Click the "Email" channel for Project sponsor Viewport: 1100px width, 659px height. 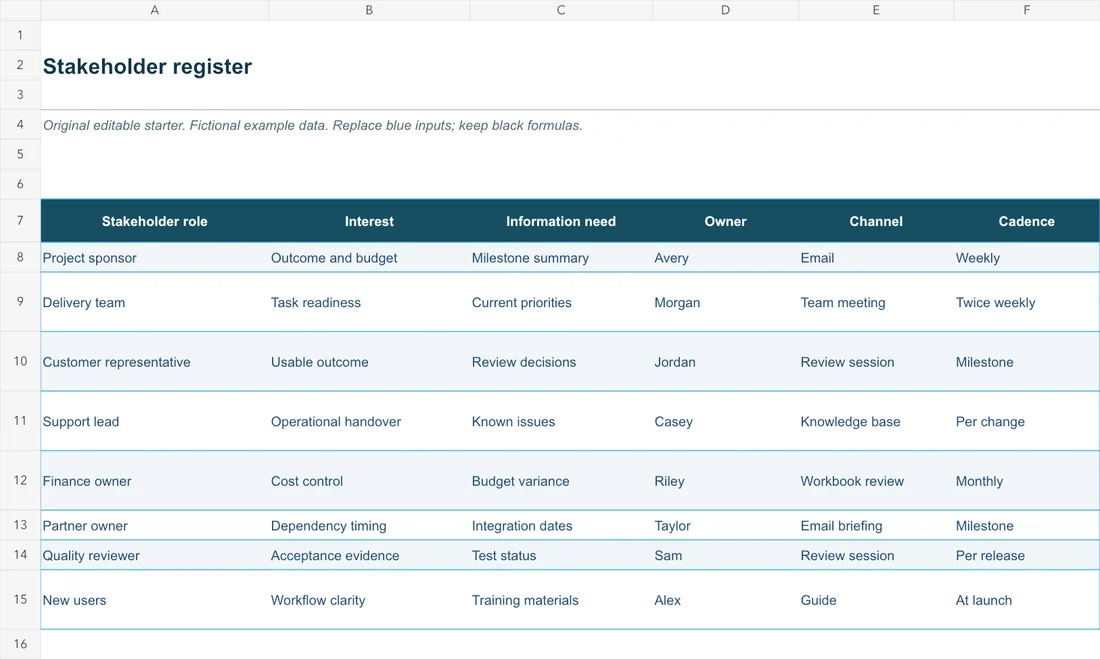876,258
